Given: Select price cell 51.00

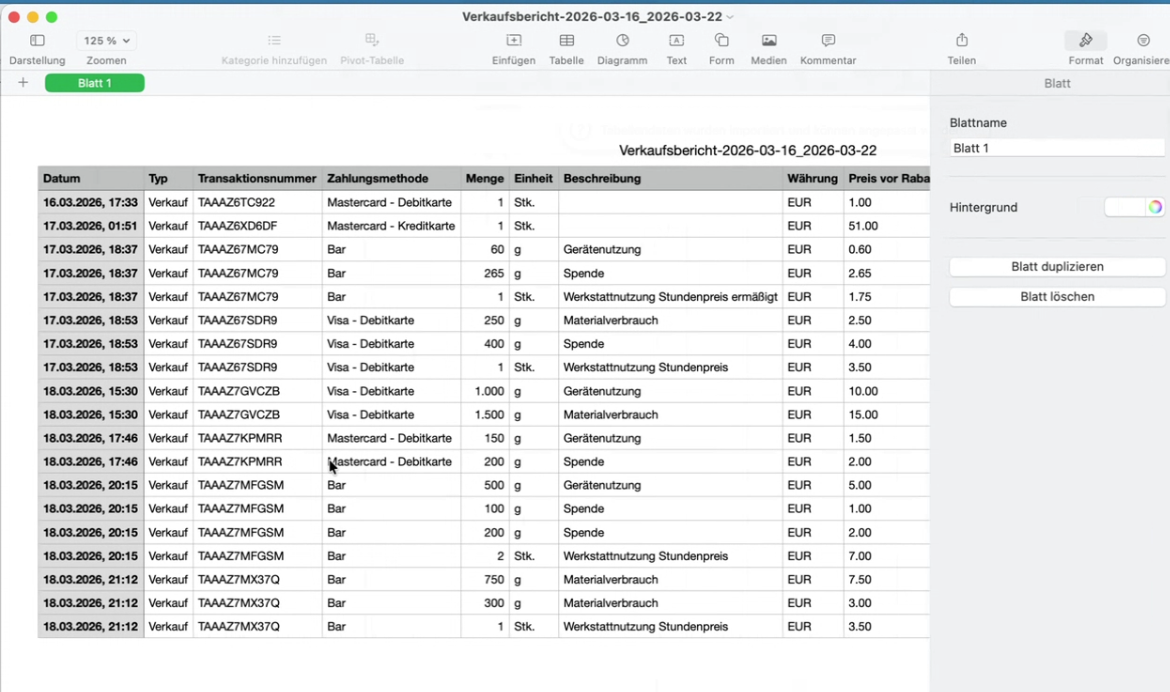Looking at the screenshot, I should coord(886,225).
